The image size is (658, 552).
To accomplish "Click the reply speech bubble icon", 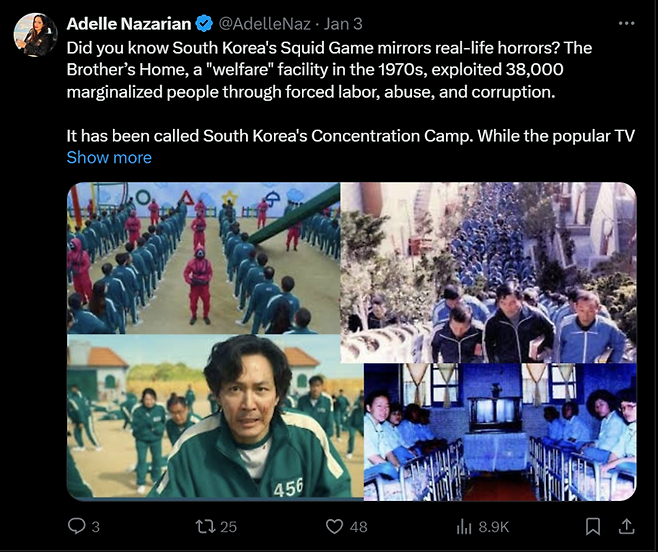I will tap(76, 526).
